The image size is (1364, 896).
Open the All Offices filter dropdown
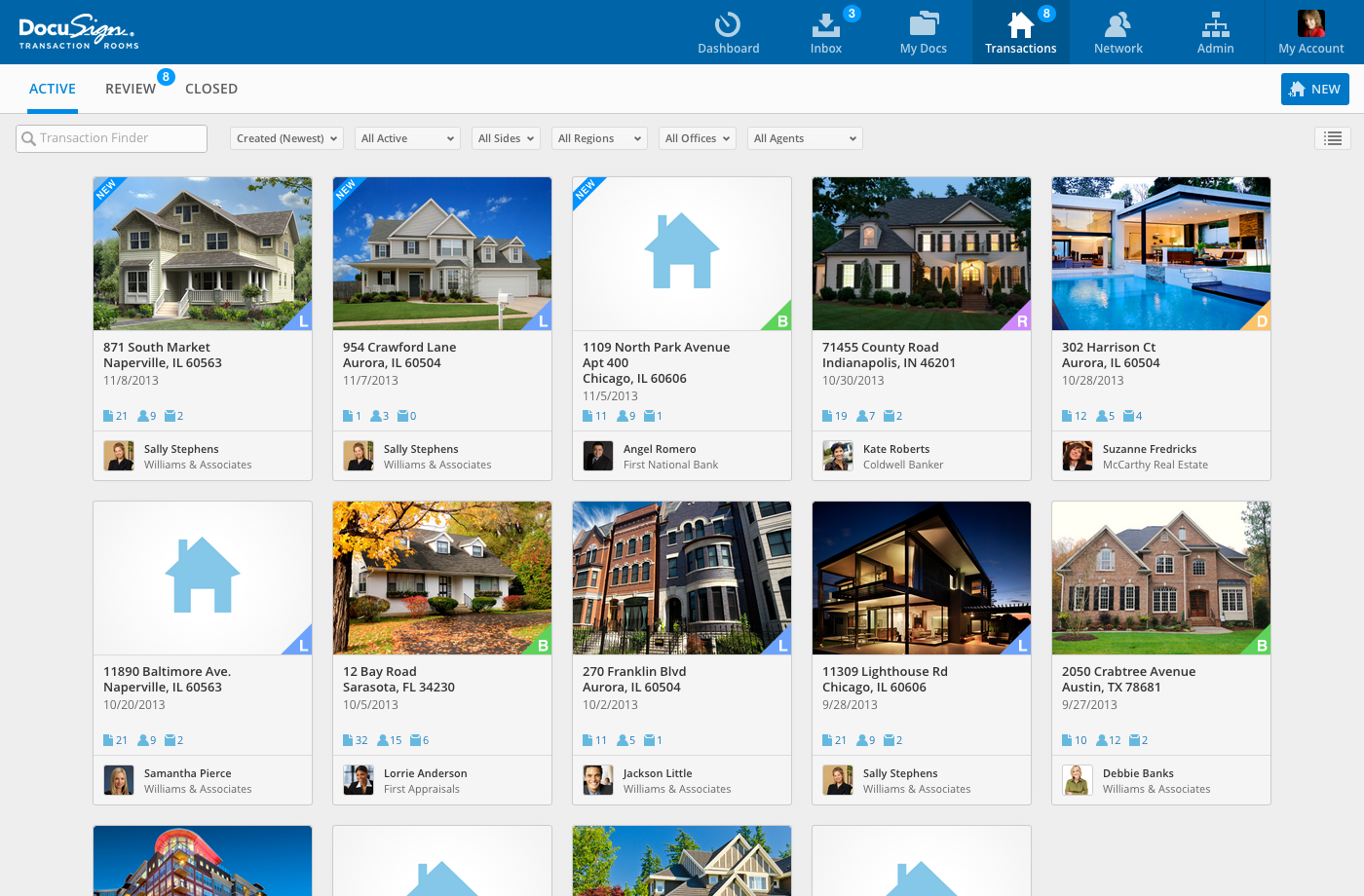click(x=697, y=138)
